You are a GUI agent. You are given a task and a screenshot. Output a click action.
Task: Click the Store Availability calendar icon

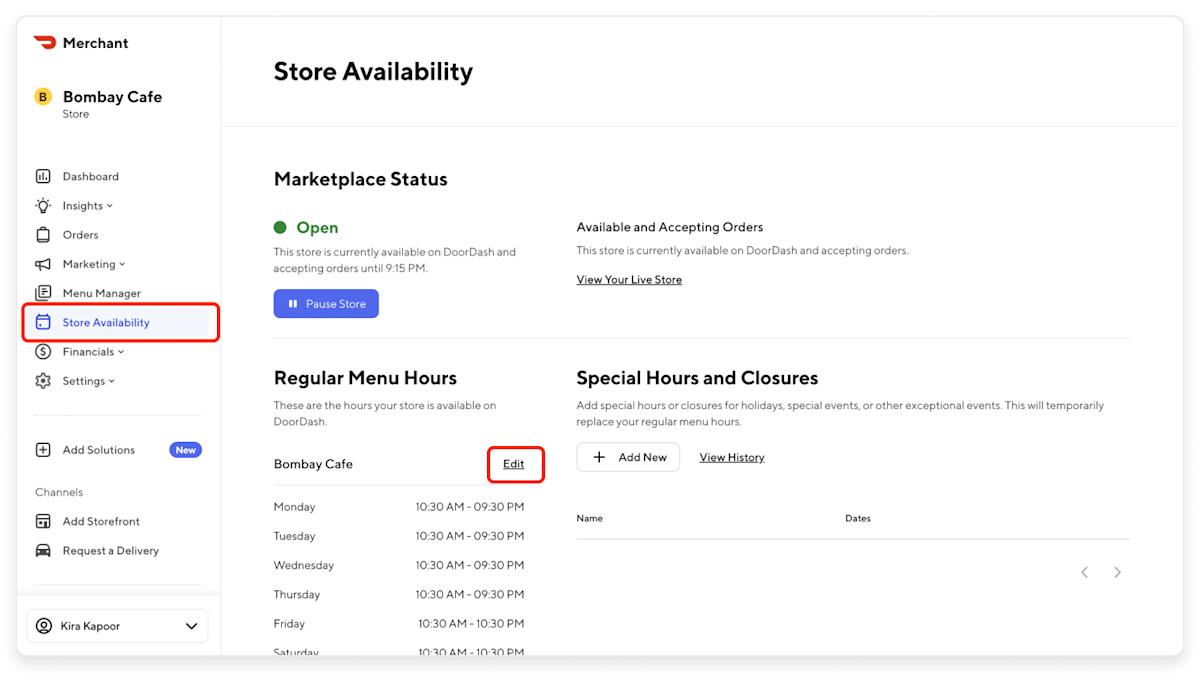pos(43,322)
